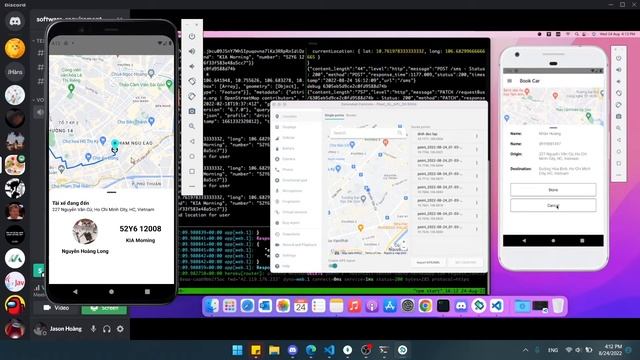Open Visual Studio Code in macOS dock

[497, 306]
